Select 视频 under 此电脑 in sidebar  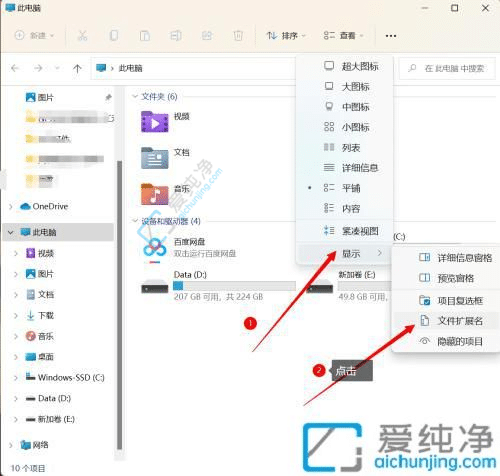point(40,253)
